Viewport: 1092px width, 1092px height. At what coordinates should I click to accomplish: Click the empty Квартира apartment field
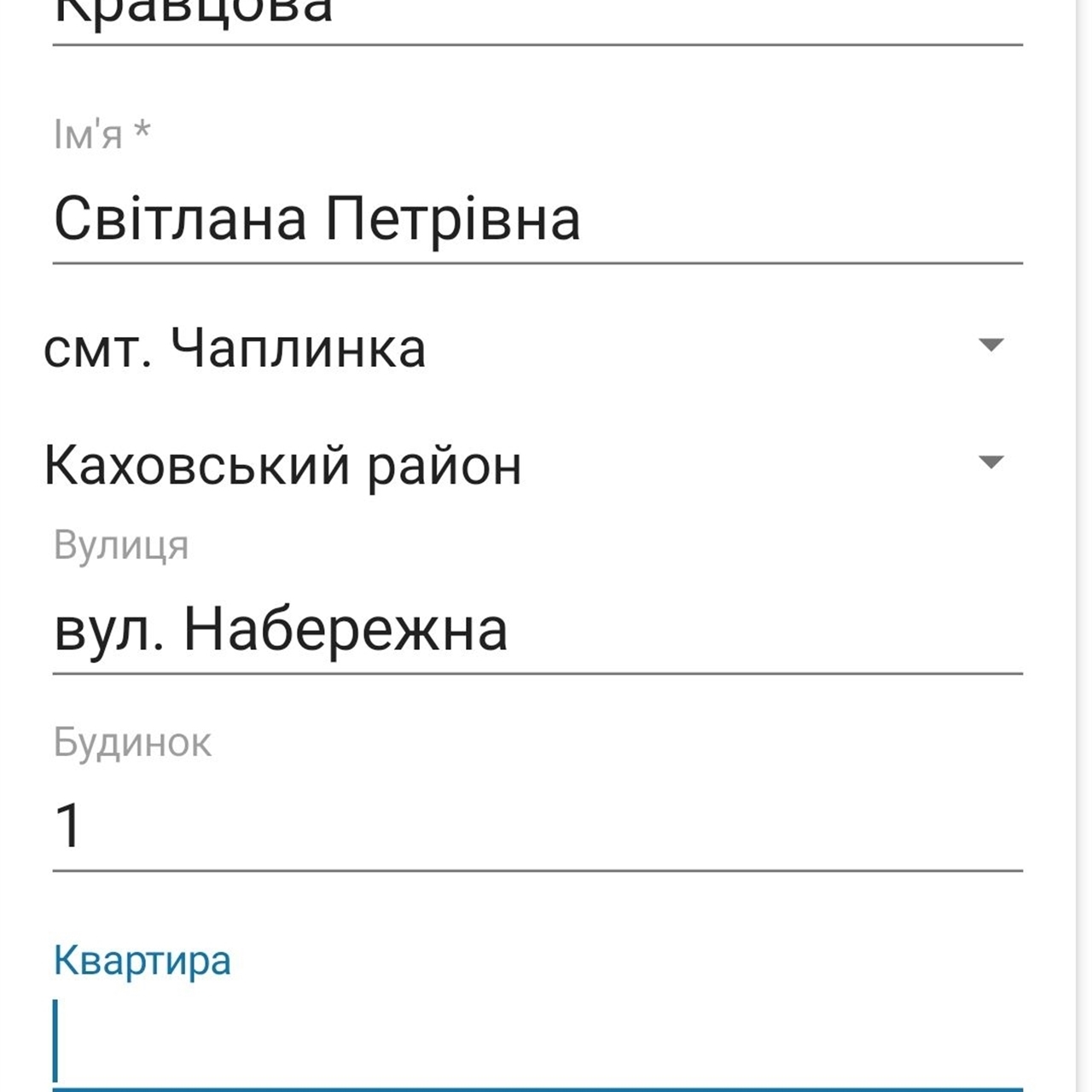coord(537,1041)
